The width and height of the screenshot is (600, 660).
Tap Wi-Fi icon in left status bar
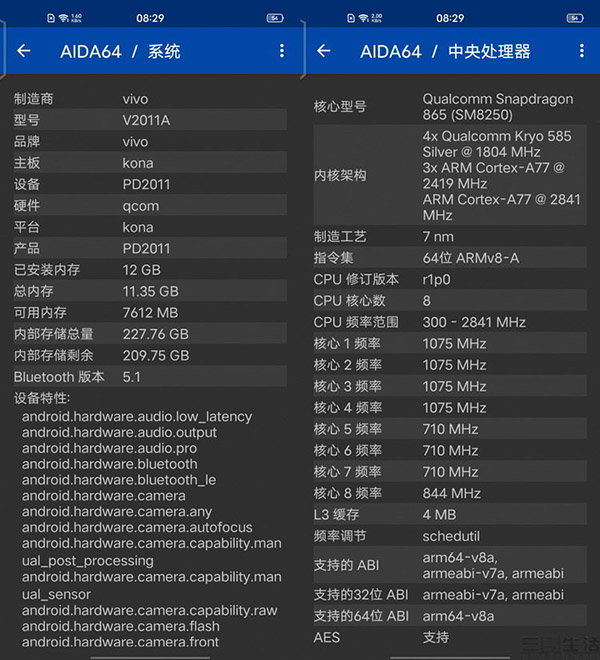(x=63, y=18)
